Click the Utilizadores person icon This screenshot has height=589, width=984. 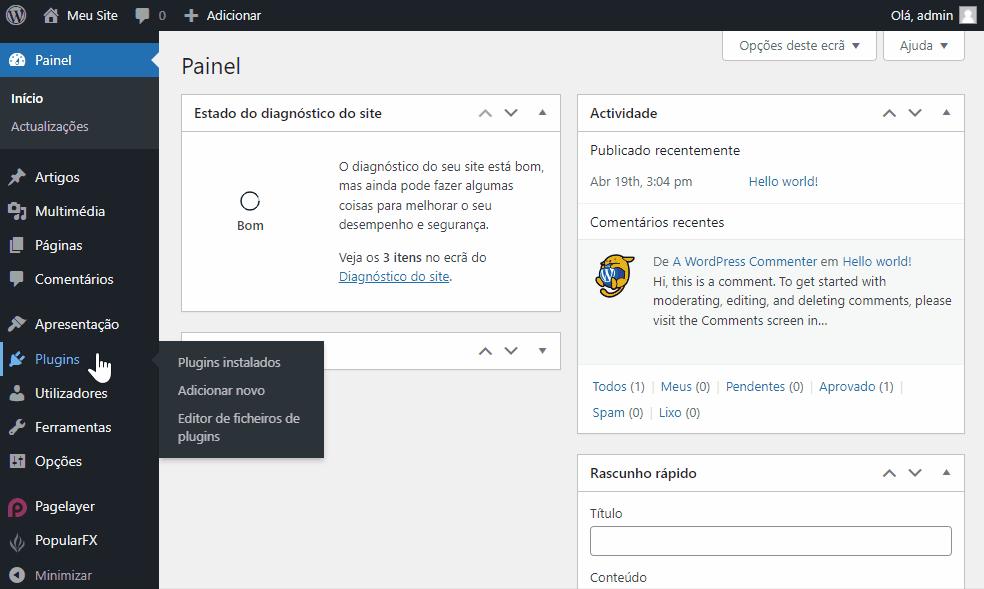[17, 393]
